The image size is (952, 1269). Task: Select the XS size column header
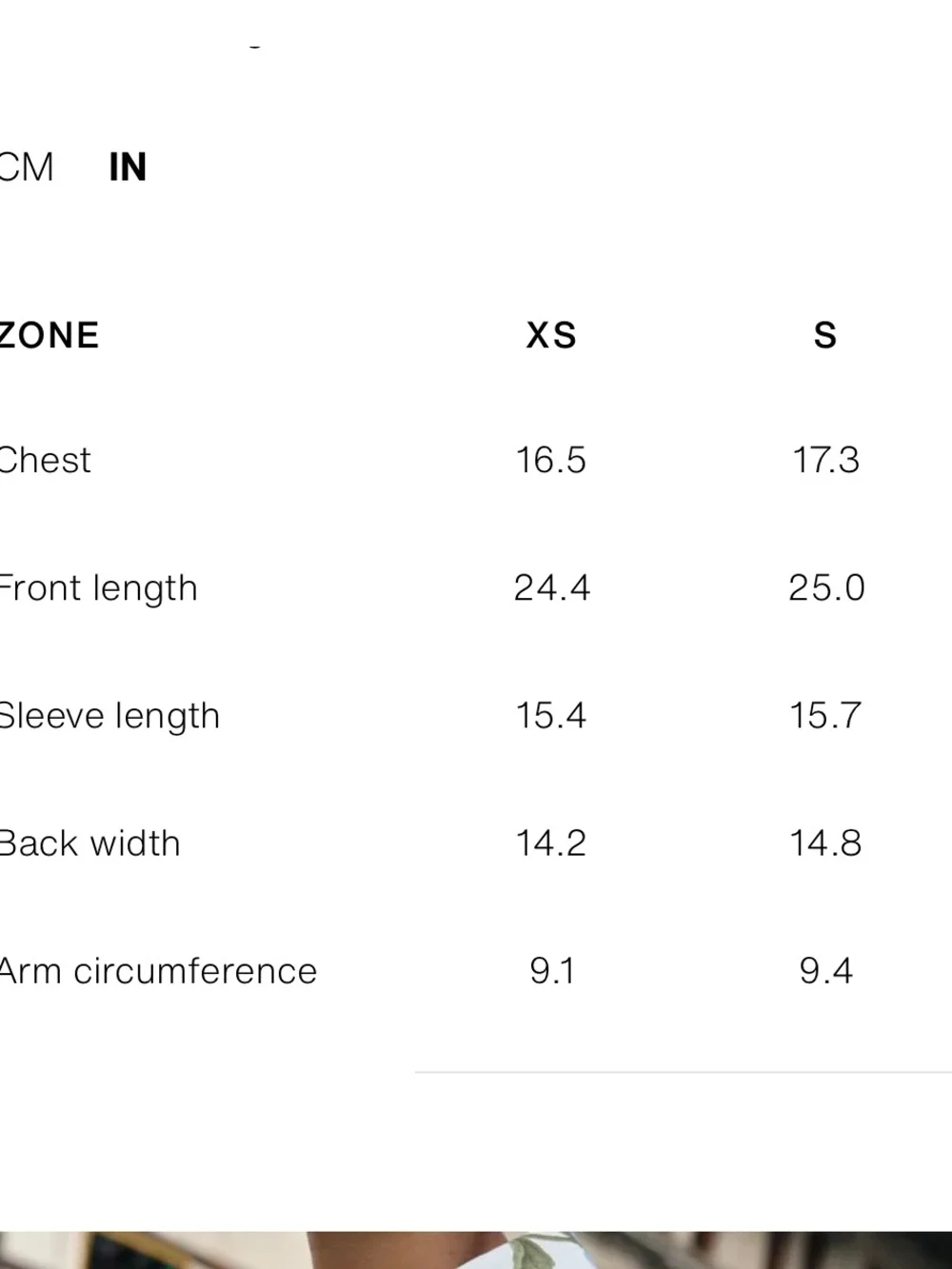[x=551, y=336]
